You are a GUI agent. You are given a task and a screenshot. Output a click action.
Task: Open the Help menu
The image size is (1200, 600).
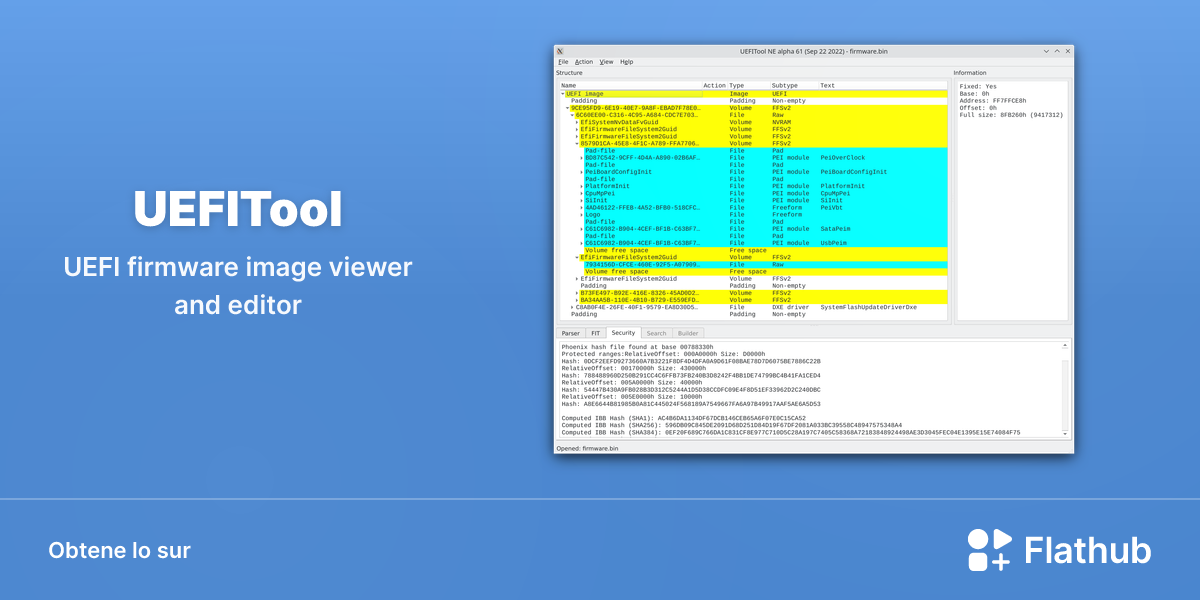pyautogui.click(x=626, y=62)
